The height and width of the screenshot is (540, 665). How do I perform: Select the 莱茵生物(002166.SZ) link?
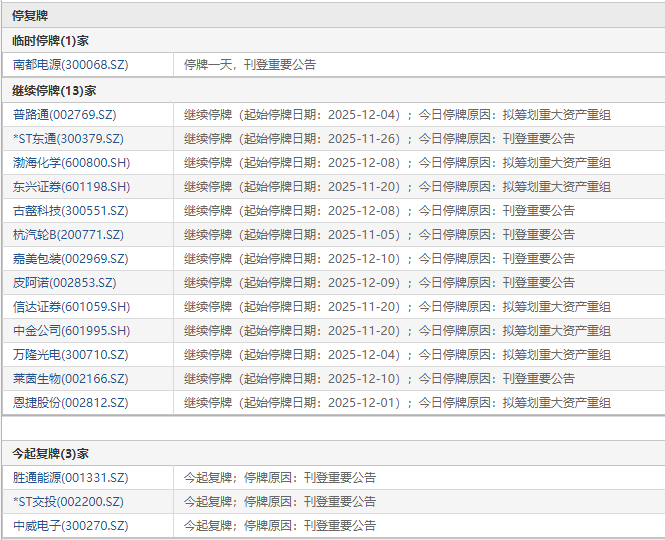(x=71, y=379)
